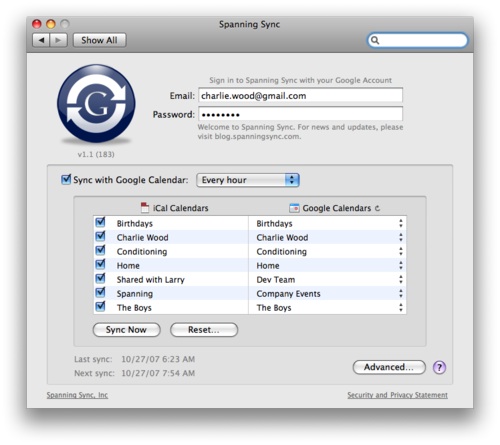This screenshot has height=445, width=500.
Task: Open Home Google calendar mapping popup
Action: tap(401, 265)
